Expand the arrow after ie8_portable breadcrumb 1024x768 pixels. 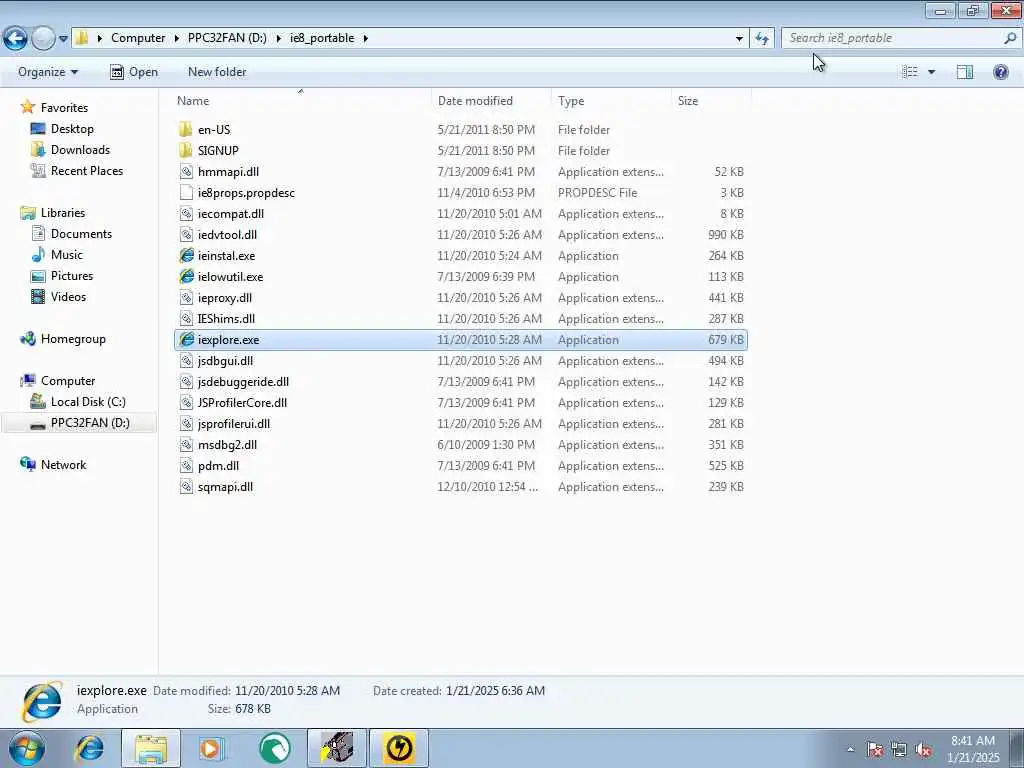click(366, 38)
